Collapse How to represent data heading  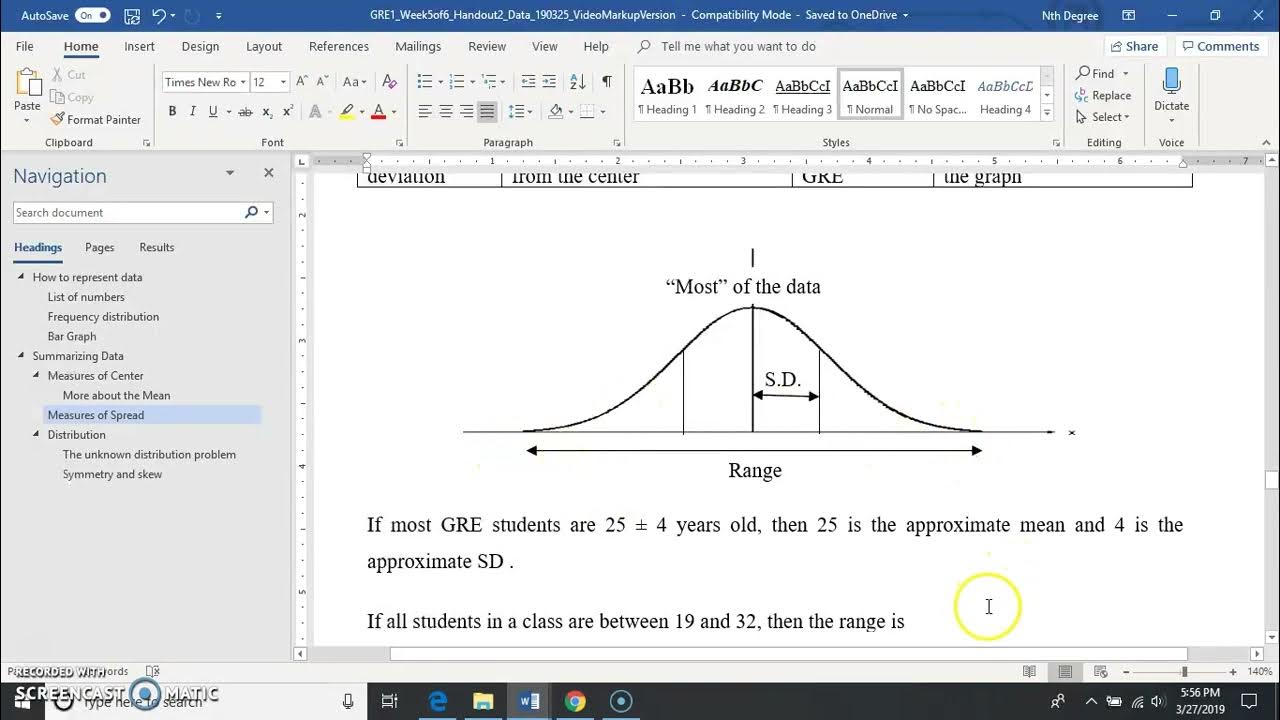tap(21, 277)
